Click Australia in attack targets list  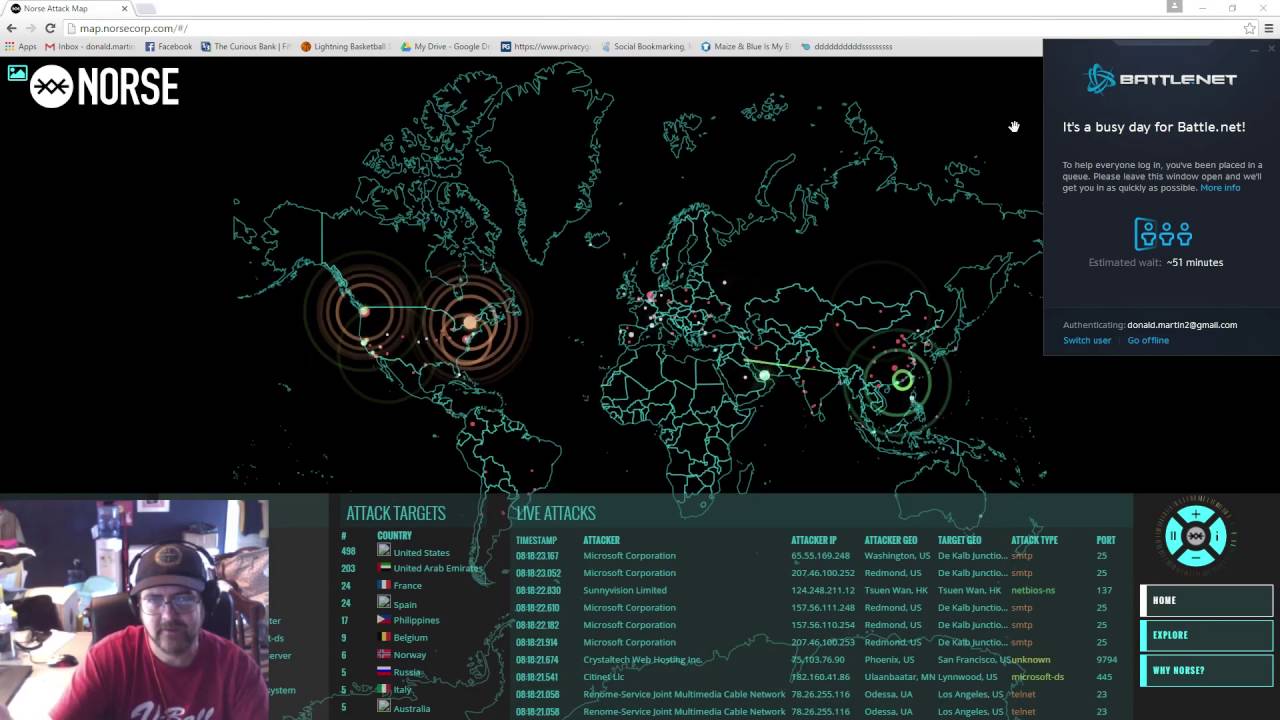(411, 708)
